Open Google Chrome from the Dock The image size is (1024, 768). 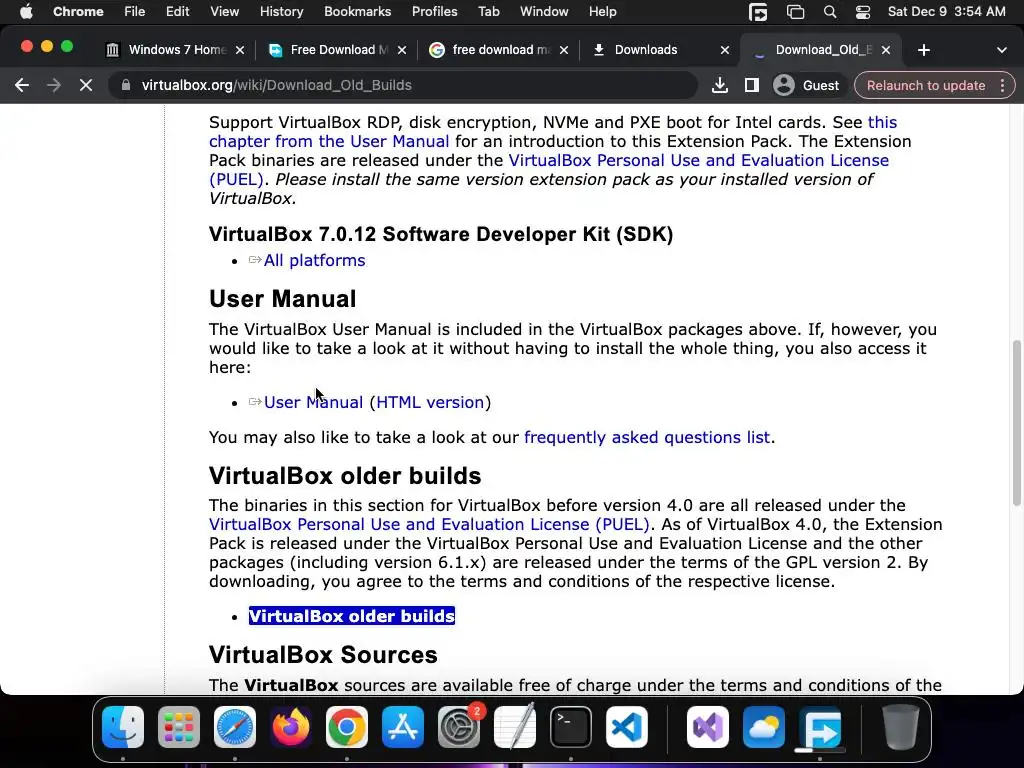click(x=347, y=727)
